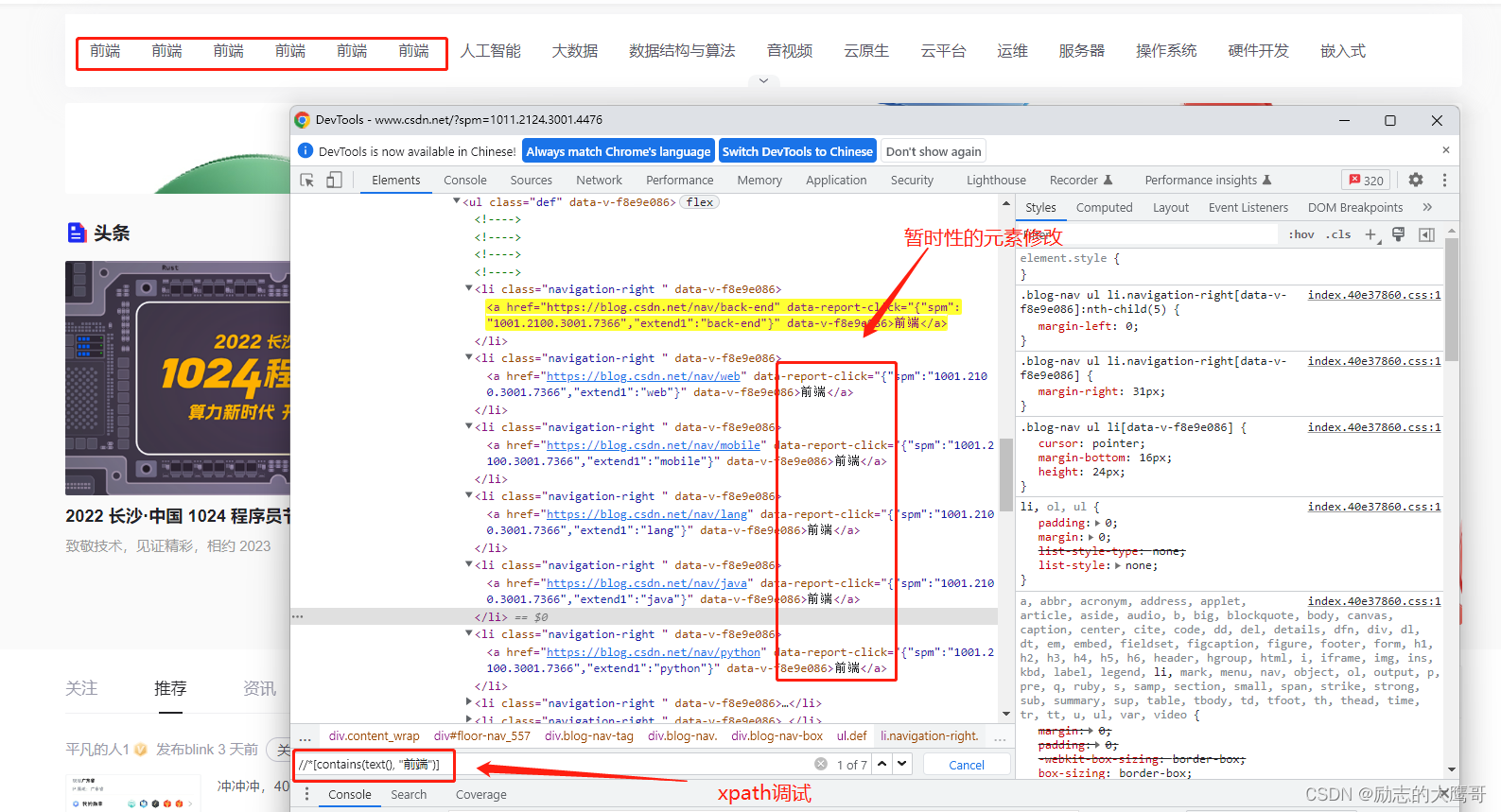
Task: Close the DevTools language infobar
Action: pos(1445,150)
